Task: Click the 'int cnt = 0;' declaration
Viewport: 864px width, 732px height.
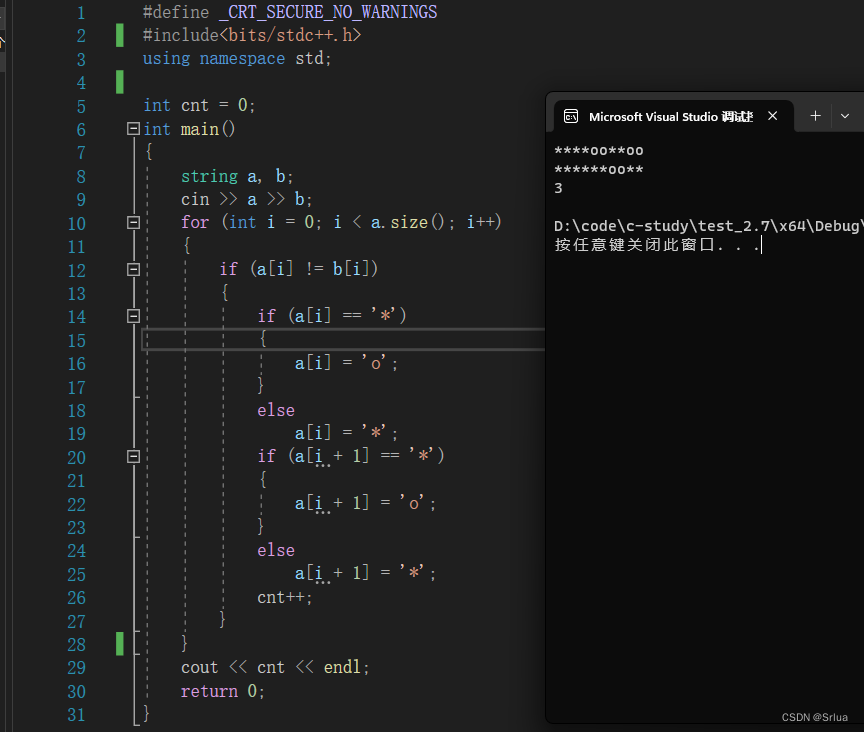Action: pyautogui.click(x=199, y=105)
